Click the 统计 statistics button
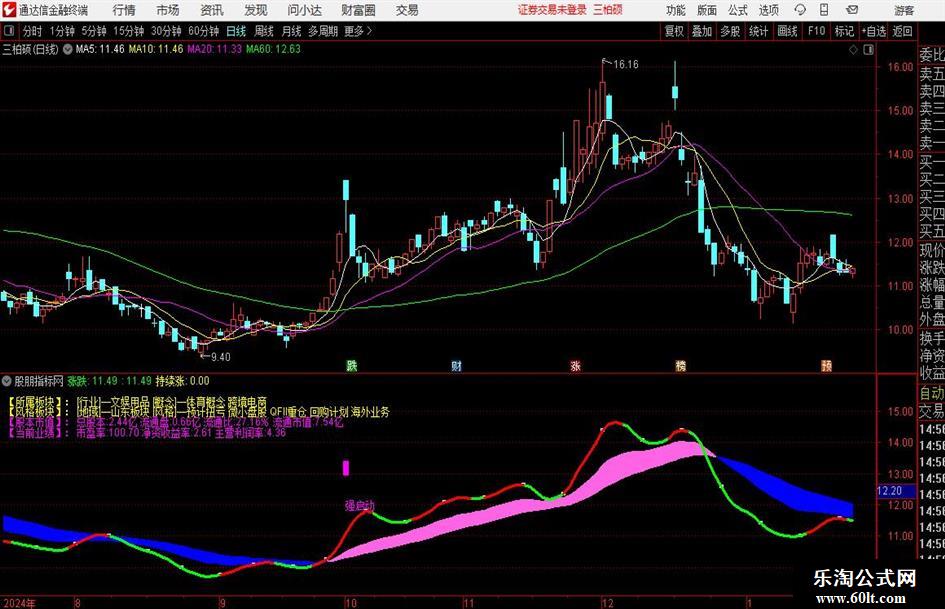945x609 pixels. [x=758, y=31]
